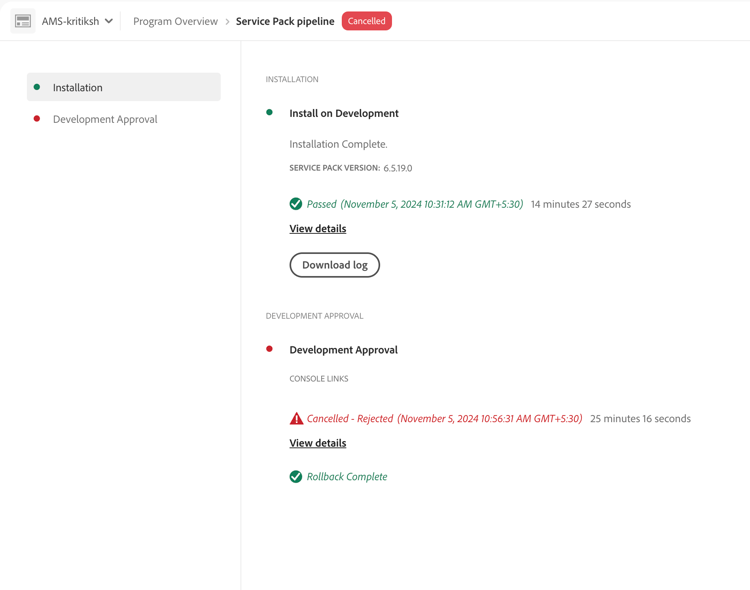Open View details under Cancelled - Rejected

(318, 443)
